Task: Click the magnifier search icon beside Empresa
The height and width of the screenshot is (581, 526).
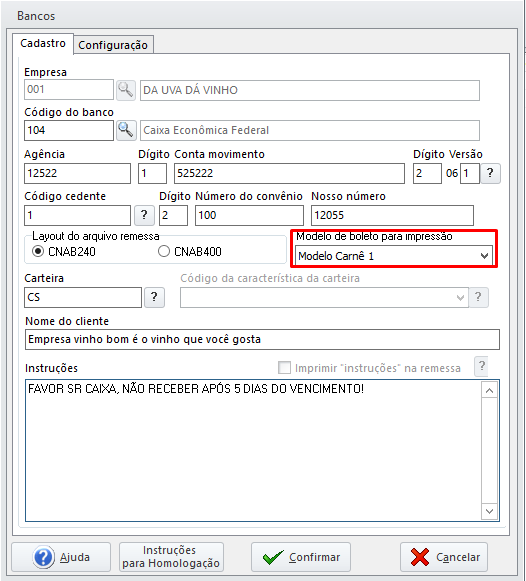Action: coord(126,90)
